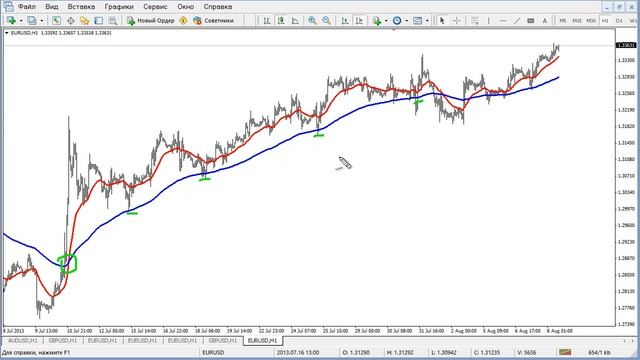Toggle the Navigator folder-star icon
This screenshot has width=640, height=360.
click(x=84, y=20)
